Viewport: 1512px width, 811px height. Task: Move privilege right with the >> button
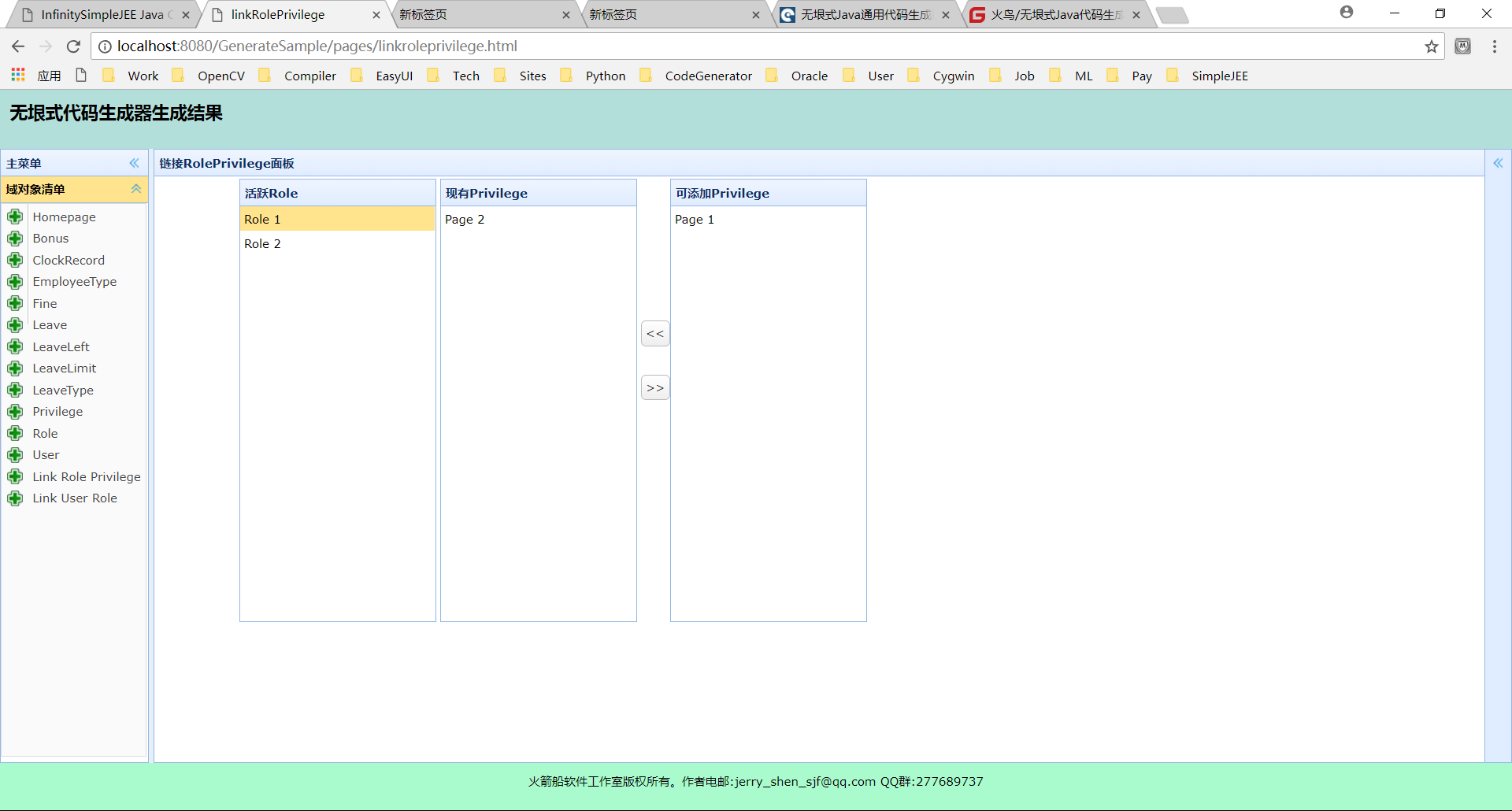pyautogui.click(x=655, y=388)
